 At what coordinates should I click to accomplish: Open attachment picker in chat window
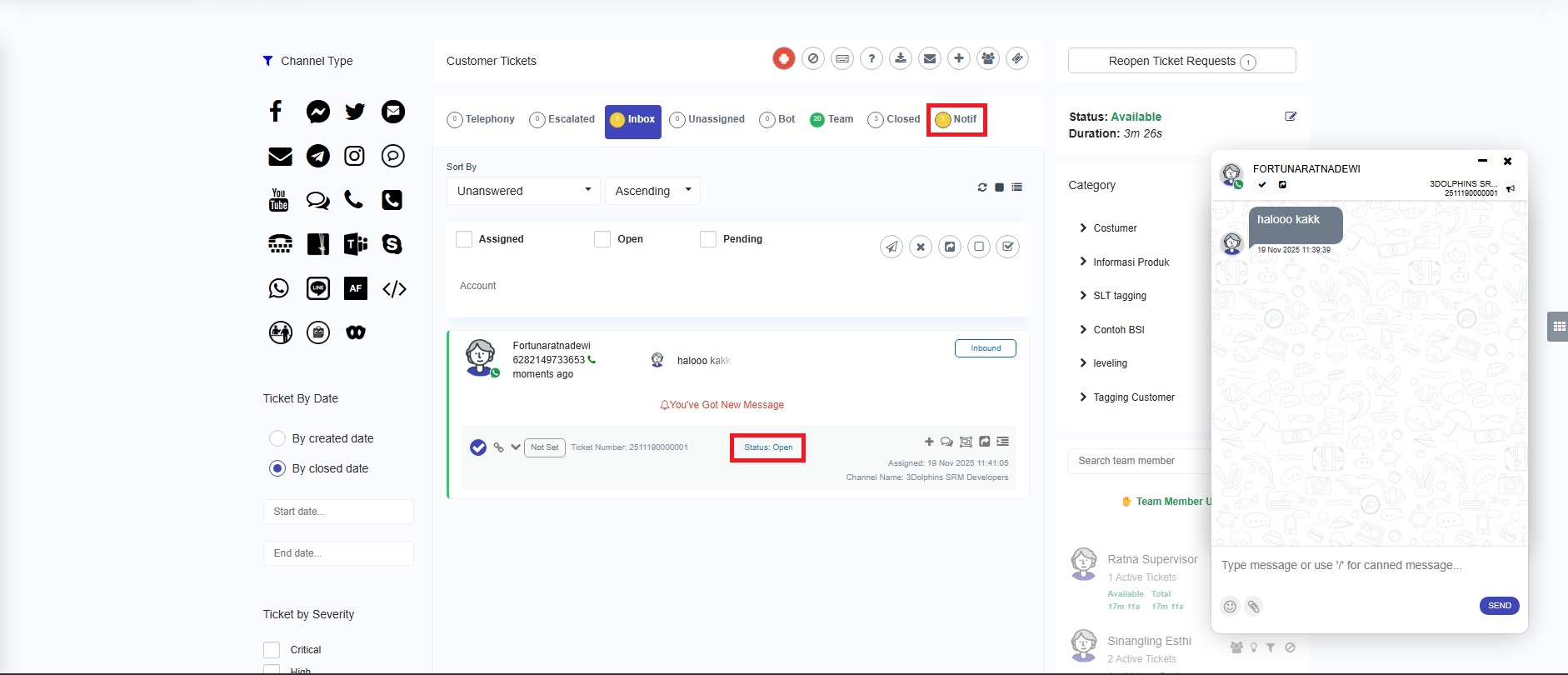pos(1253,607)
